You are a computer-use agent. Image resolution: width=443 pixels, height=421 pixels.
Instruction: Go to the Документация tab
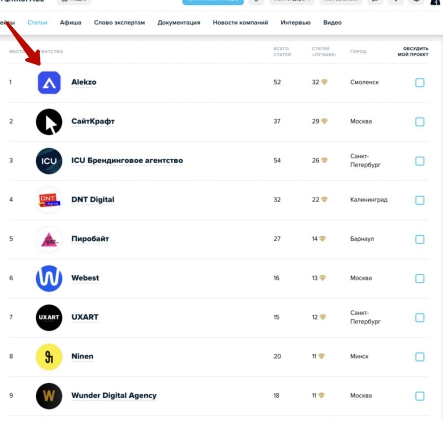pyautogui.click(x=179, y=23)
